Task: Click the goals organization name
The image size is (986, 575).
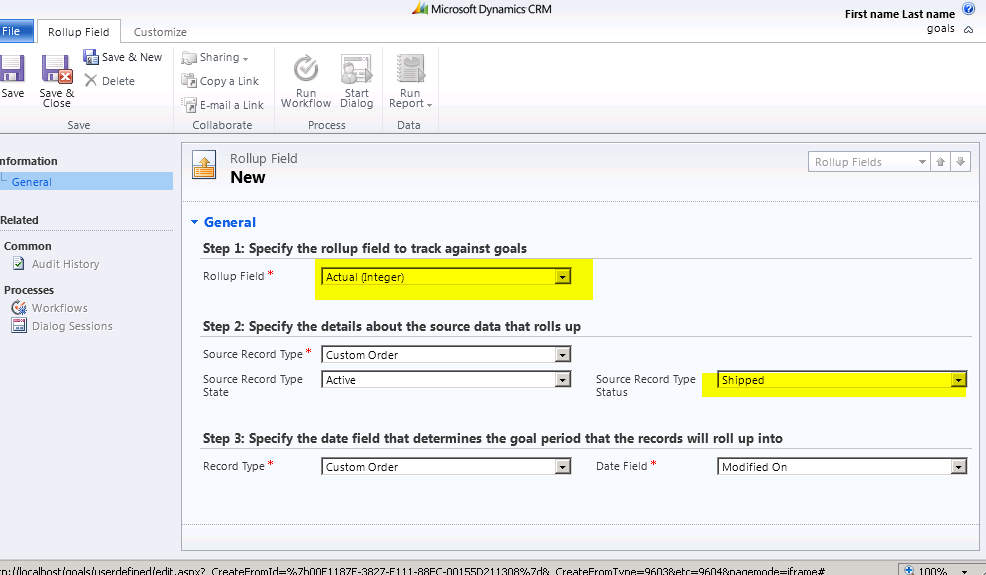Action: [940, 29]
